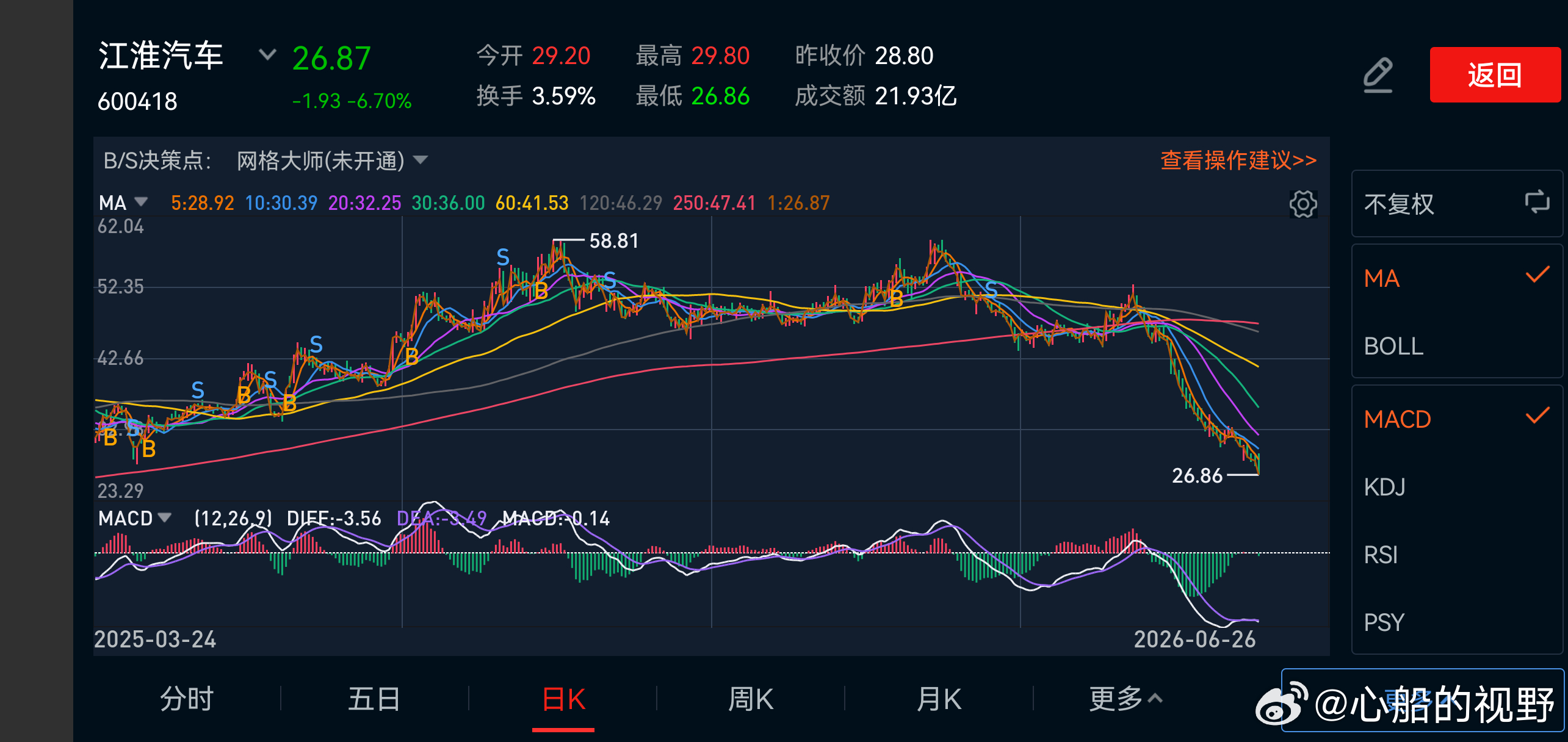
Task: Tap the (12,26,9) MACD parameters
Action: 233,518
